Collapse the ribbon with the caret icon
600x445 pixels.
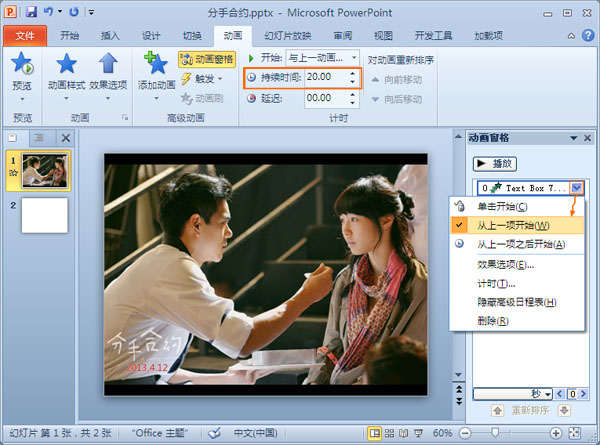click(571, 36)
